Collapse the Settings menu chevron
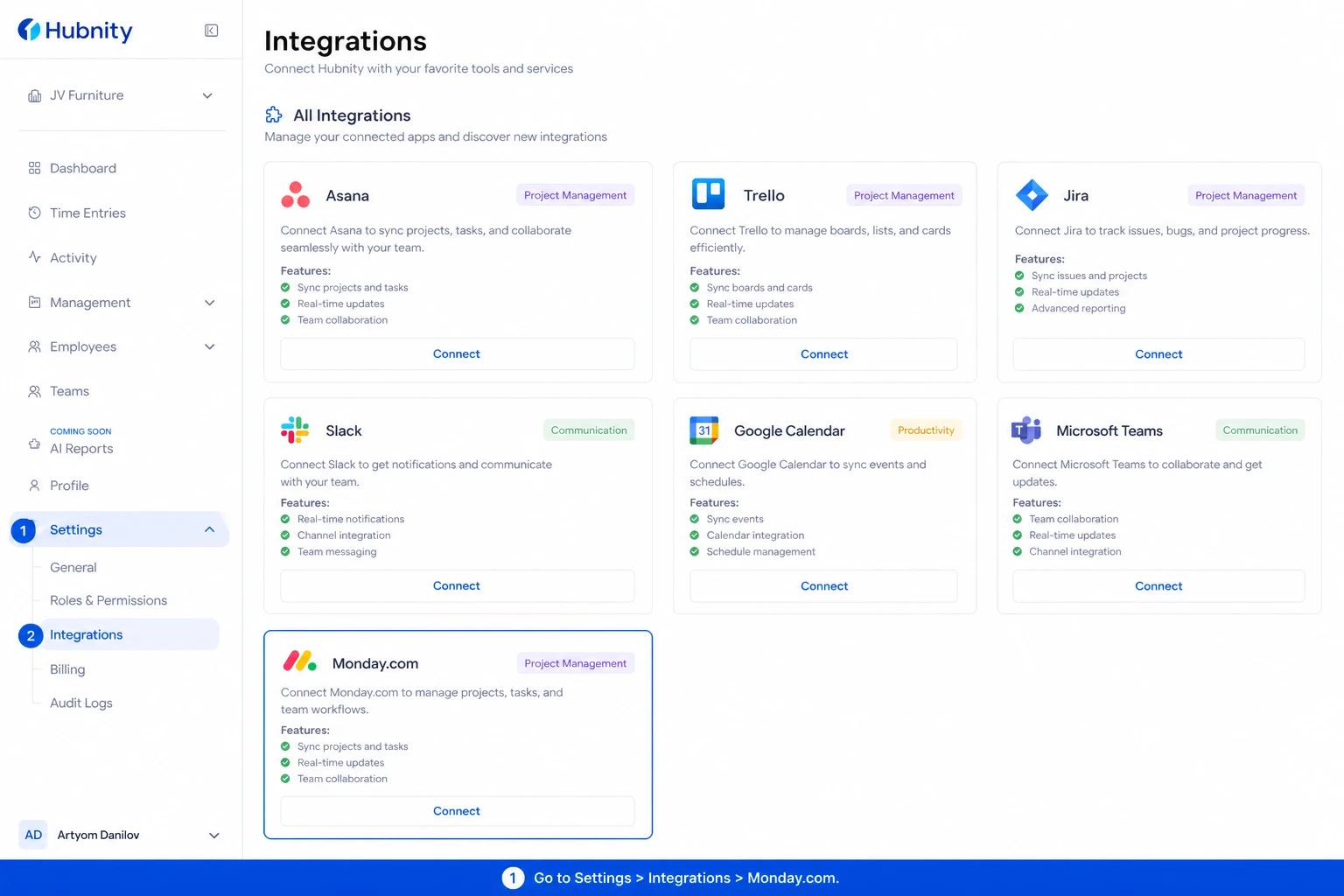 click(x=210, y=529)
